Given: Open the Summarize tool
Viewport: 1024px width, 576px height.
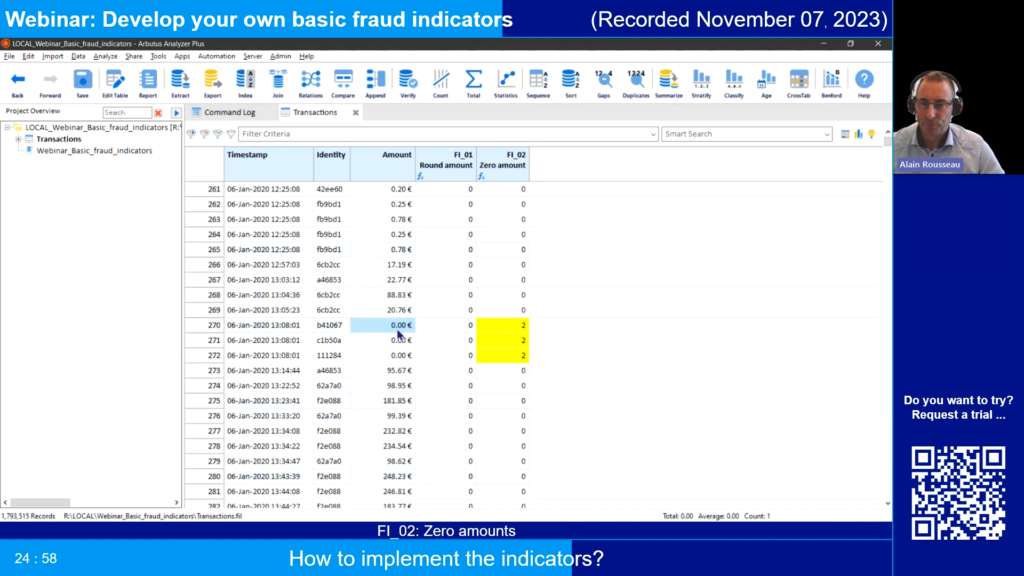Looking at the screenshot, I should point(668,84).
